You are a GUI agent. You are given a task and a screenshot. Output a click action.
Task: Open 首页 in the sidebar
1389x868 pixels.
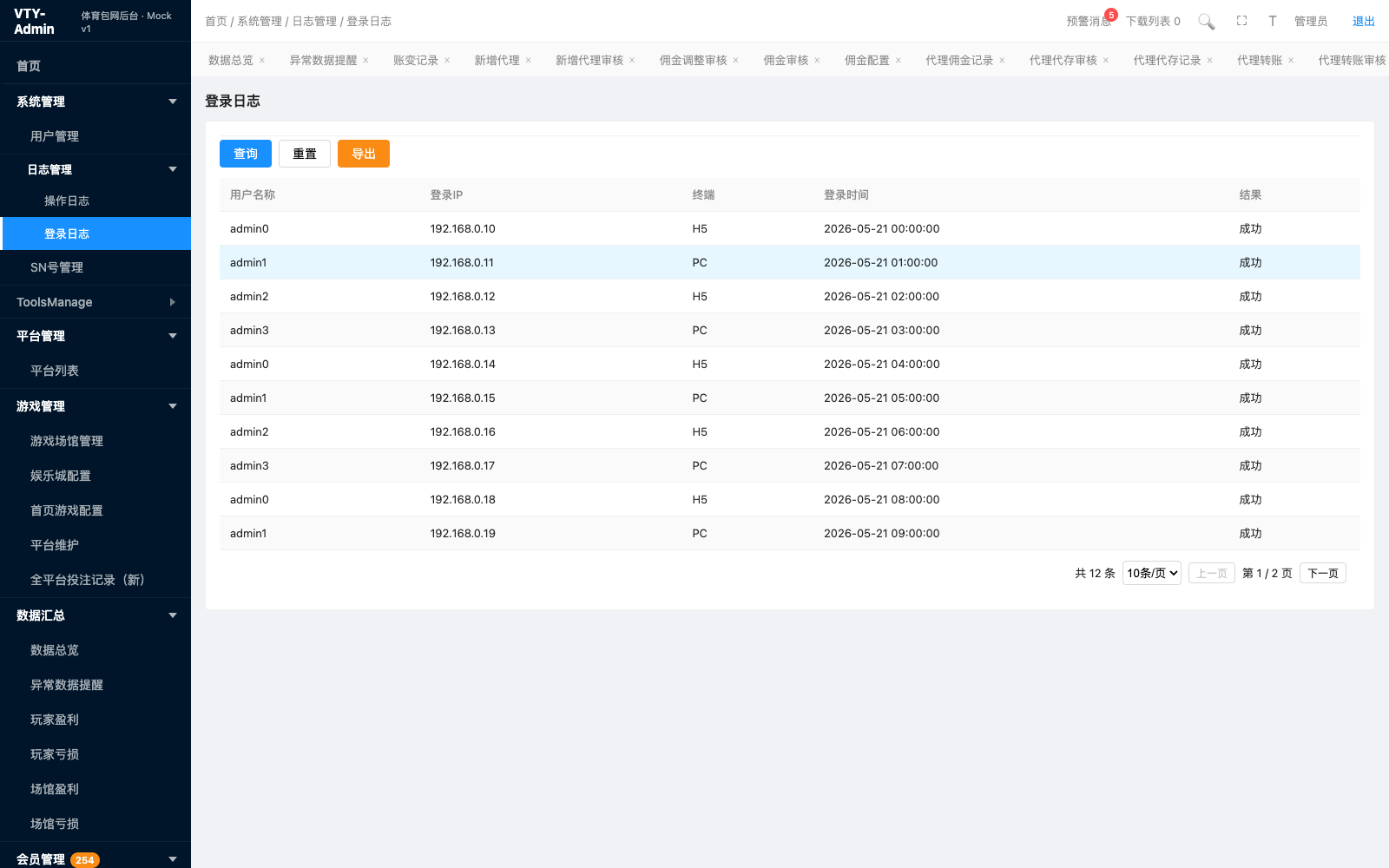(x=95, y=66)
